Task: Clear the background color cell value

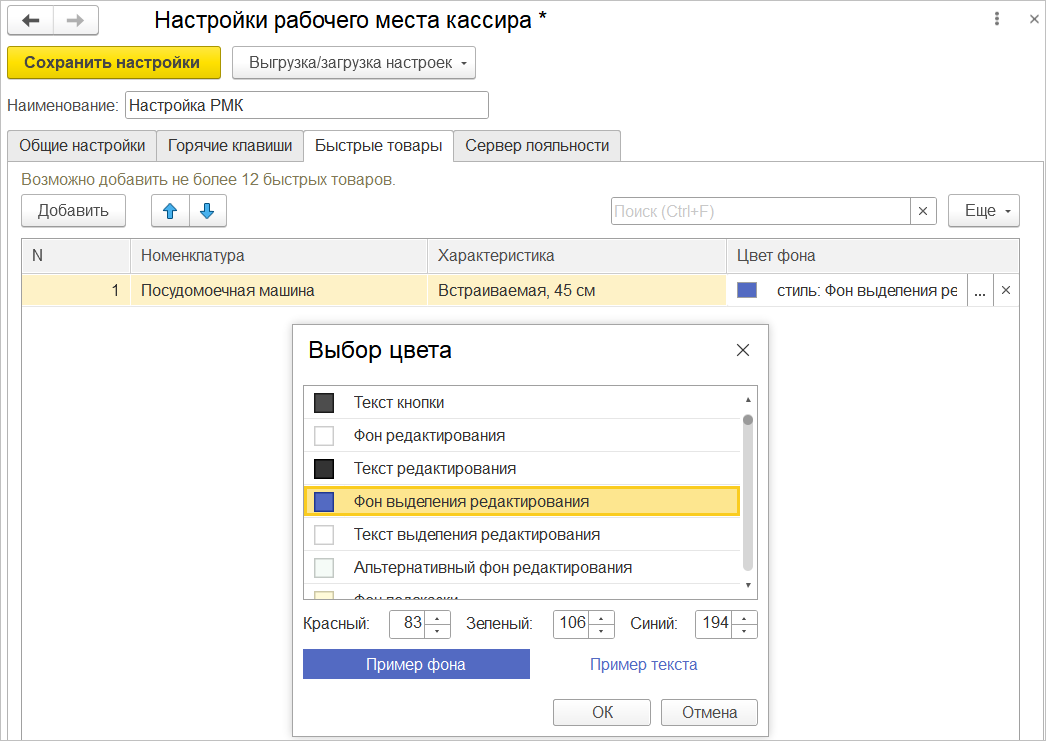Action: tap(1006, 291)
